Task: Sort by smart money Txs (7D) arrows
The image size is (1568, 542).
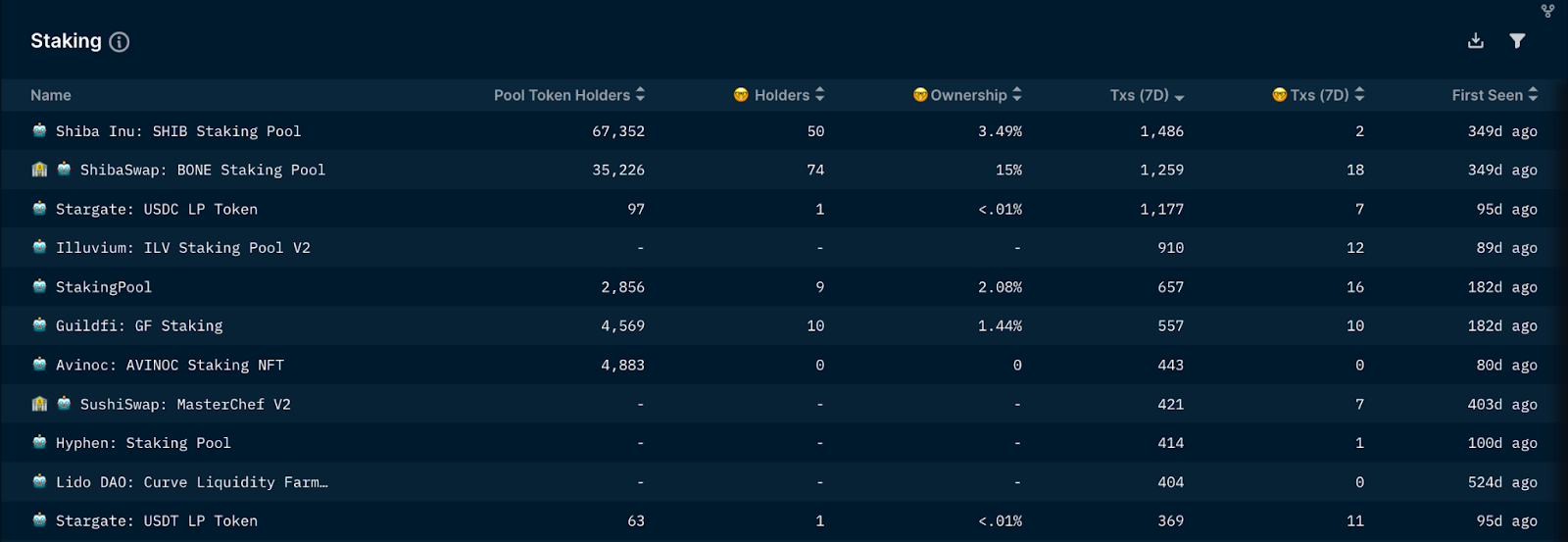Action: (x=1359, y=94)
